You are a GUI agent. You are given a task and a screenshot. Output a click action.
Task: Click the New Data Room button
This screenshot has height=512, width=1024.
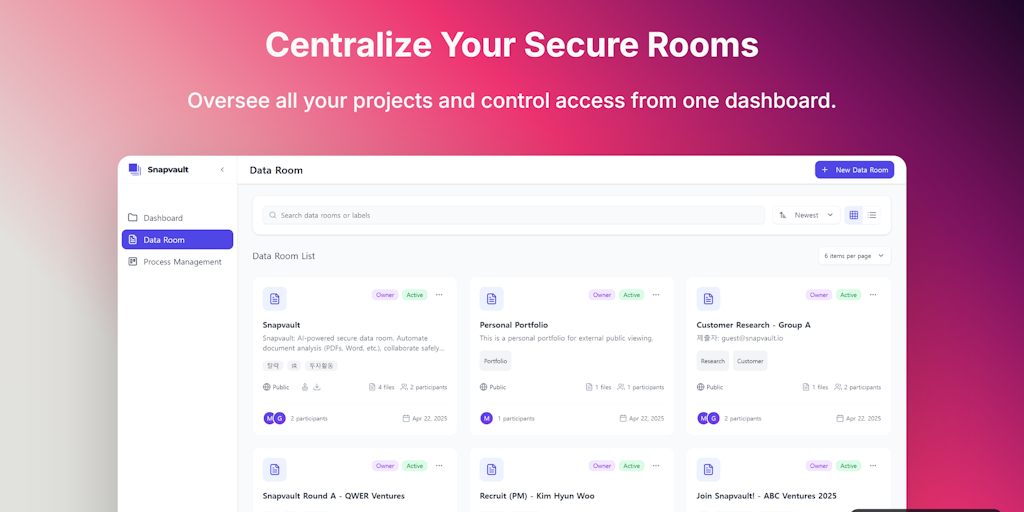(x=854, y=170)
